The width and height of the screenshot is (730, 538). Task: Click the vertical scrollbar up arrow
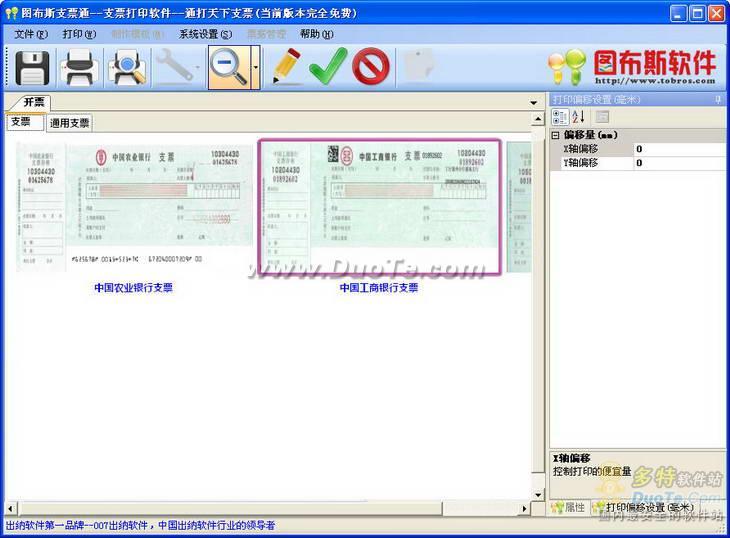pos(538,119)
